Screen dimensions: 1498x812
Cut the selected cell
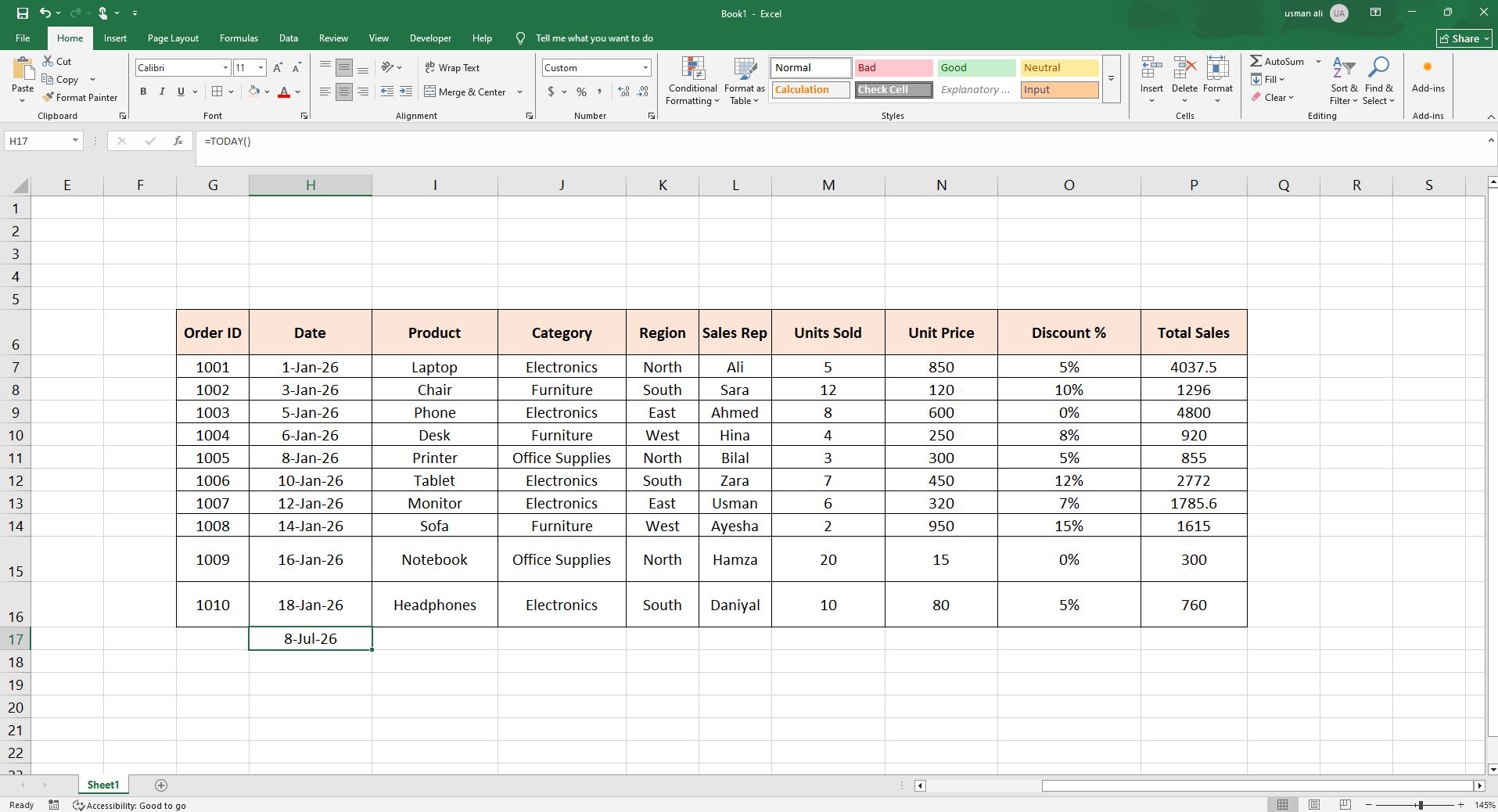pos(57,61)
